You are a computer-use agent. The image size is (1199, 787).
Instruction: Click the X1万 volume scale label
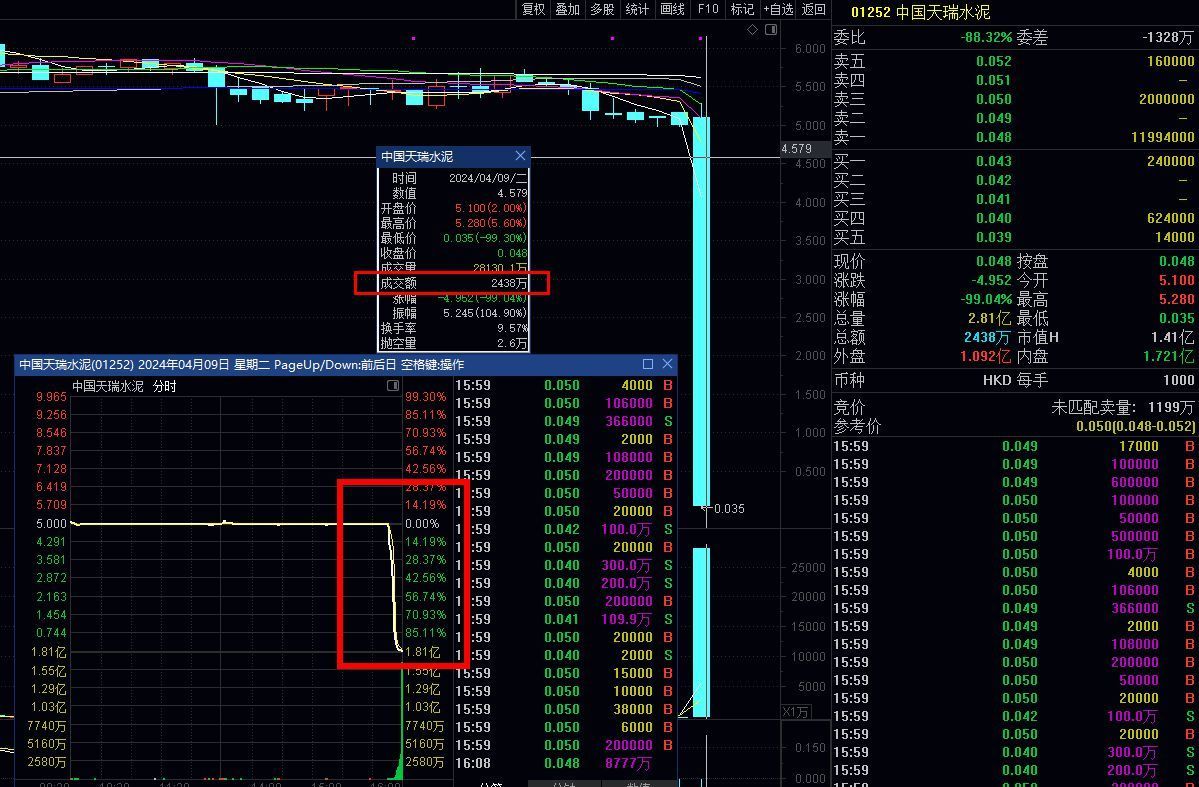pos(795,712)
